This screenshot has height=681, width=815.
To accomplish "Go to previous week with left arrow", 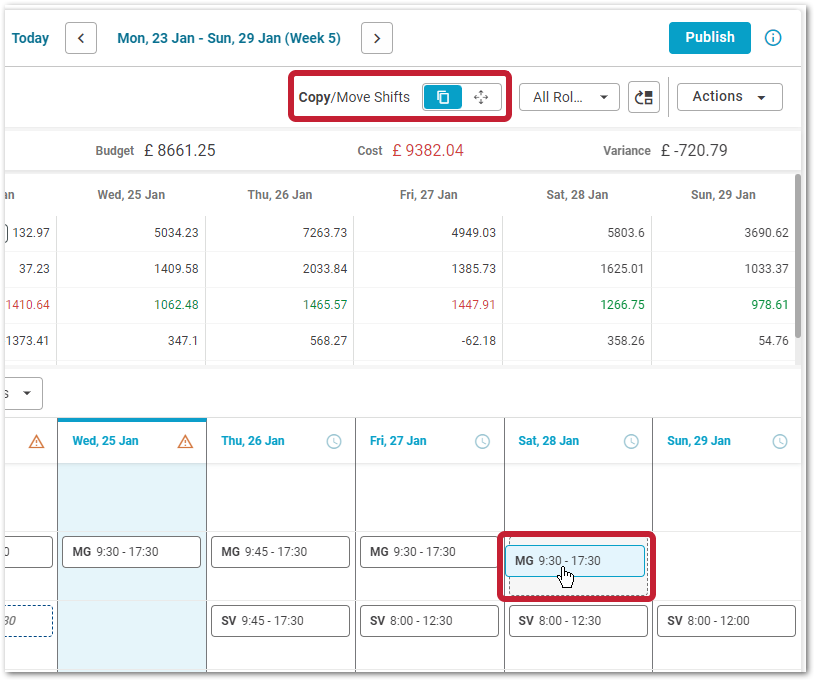I will pyautogui.click(x=81, y=38).
